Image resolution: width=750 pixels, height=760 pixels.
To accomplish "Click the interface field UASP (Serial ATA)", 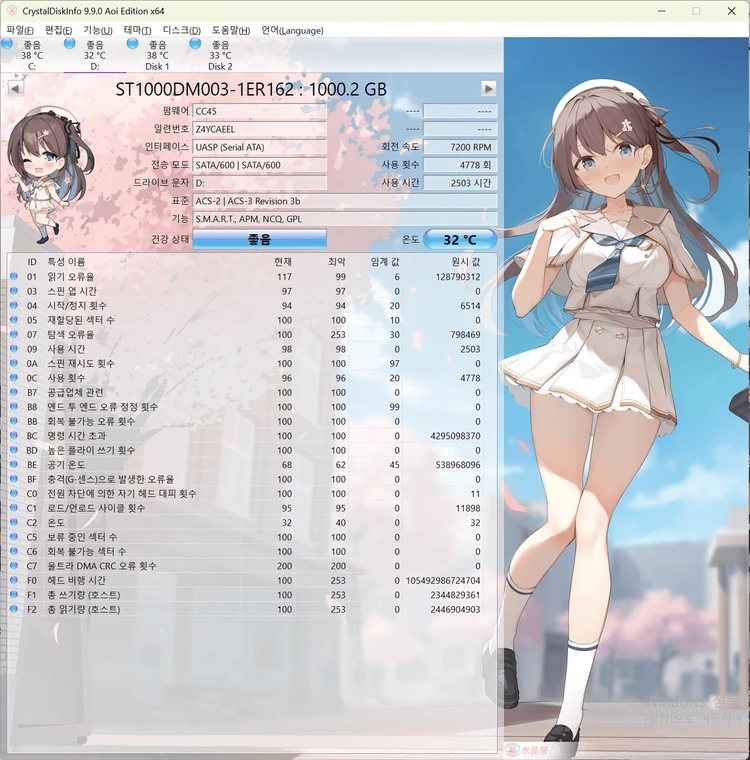I will pos(259,147).
